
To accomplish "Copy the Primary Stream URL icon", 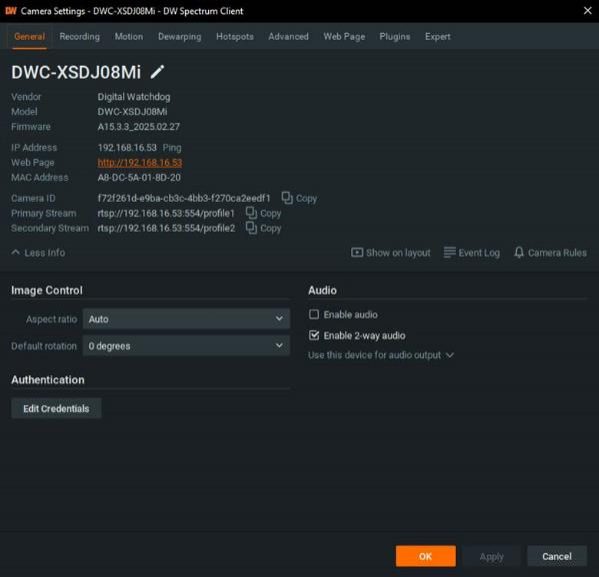I will [x=251, y=213].
